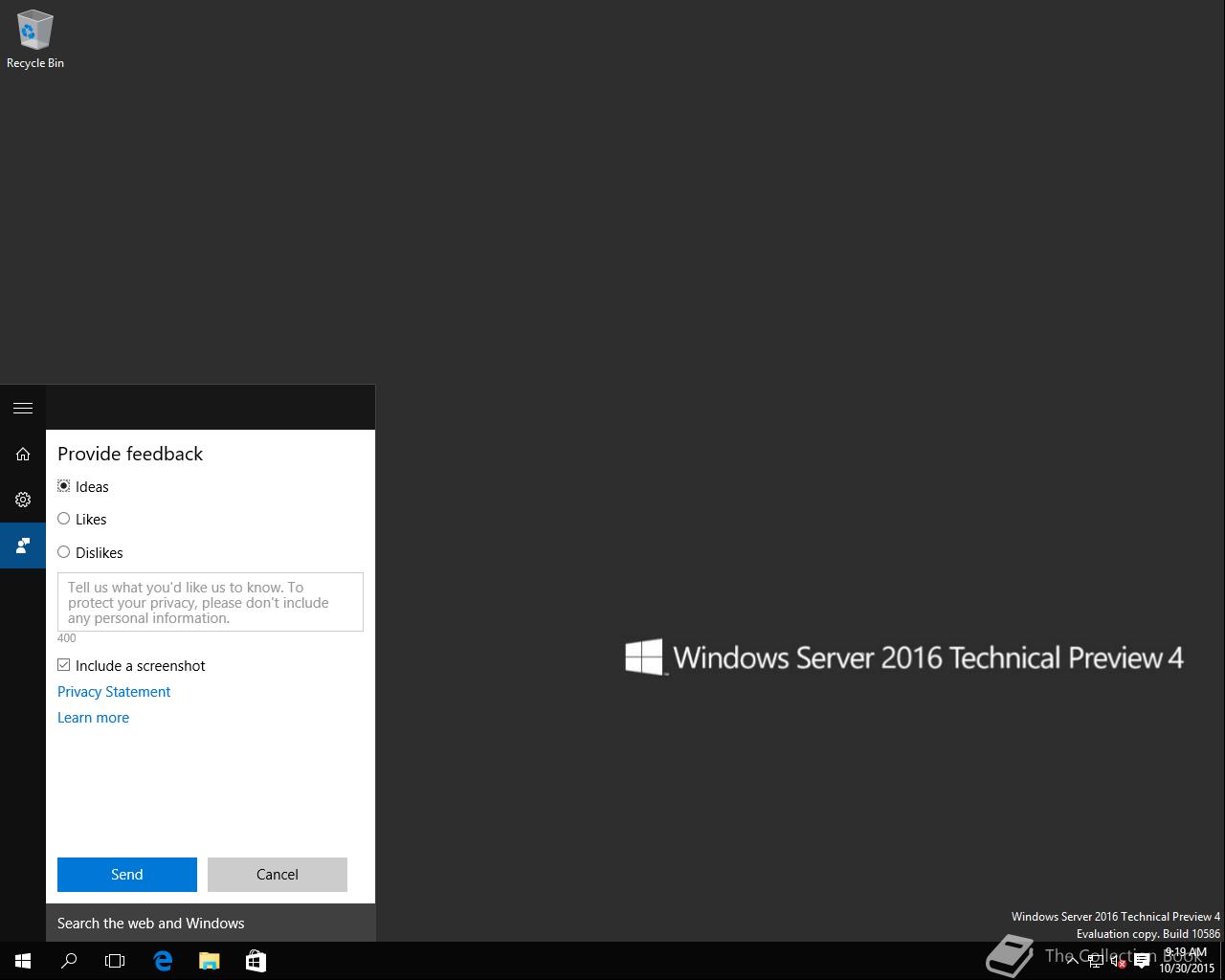This screenshot has height=980, width=1225.
Task: Click the "Provide feedback" heading
Action: (130, 454)
